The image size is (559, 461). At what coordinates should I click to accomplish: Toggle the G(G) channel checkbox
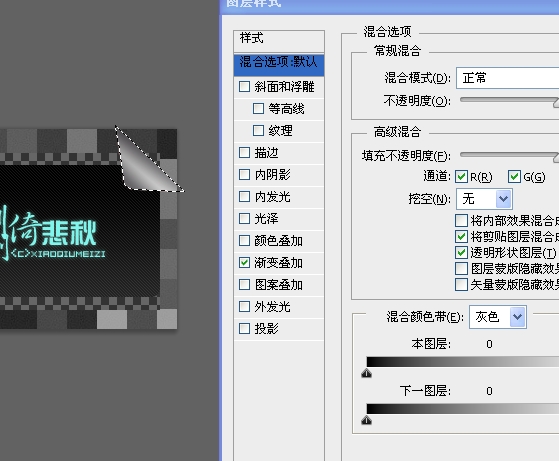coord(514,176)
